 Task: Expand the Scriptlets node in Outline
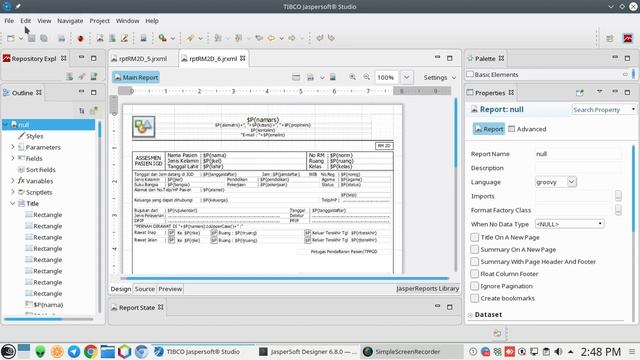(x=13, y=192)
